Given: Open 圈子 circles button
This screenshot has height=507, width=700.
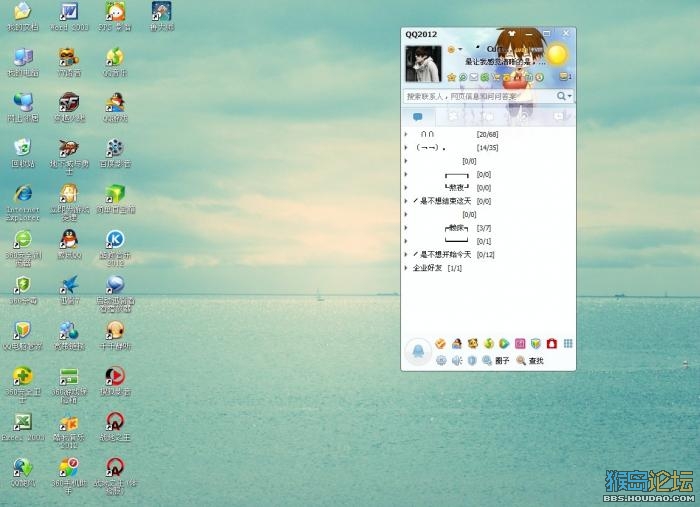Looking at the screenshot, I should 496,360.
